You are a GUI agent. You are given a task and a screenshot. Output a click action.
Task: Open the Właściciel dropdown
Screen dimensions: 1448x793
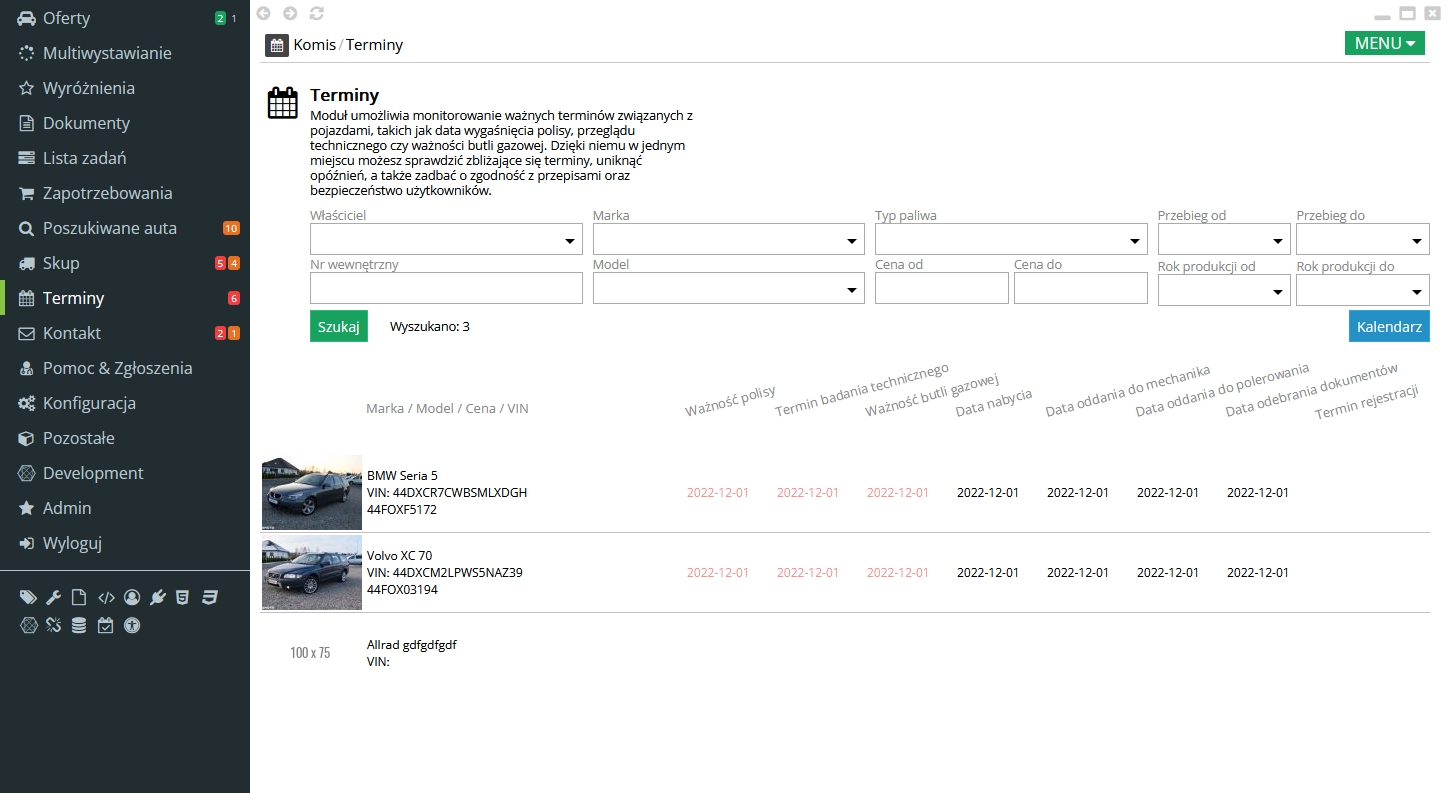point(446,240)
